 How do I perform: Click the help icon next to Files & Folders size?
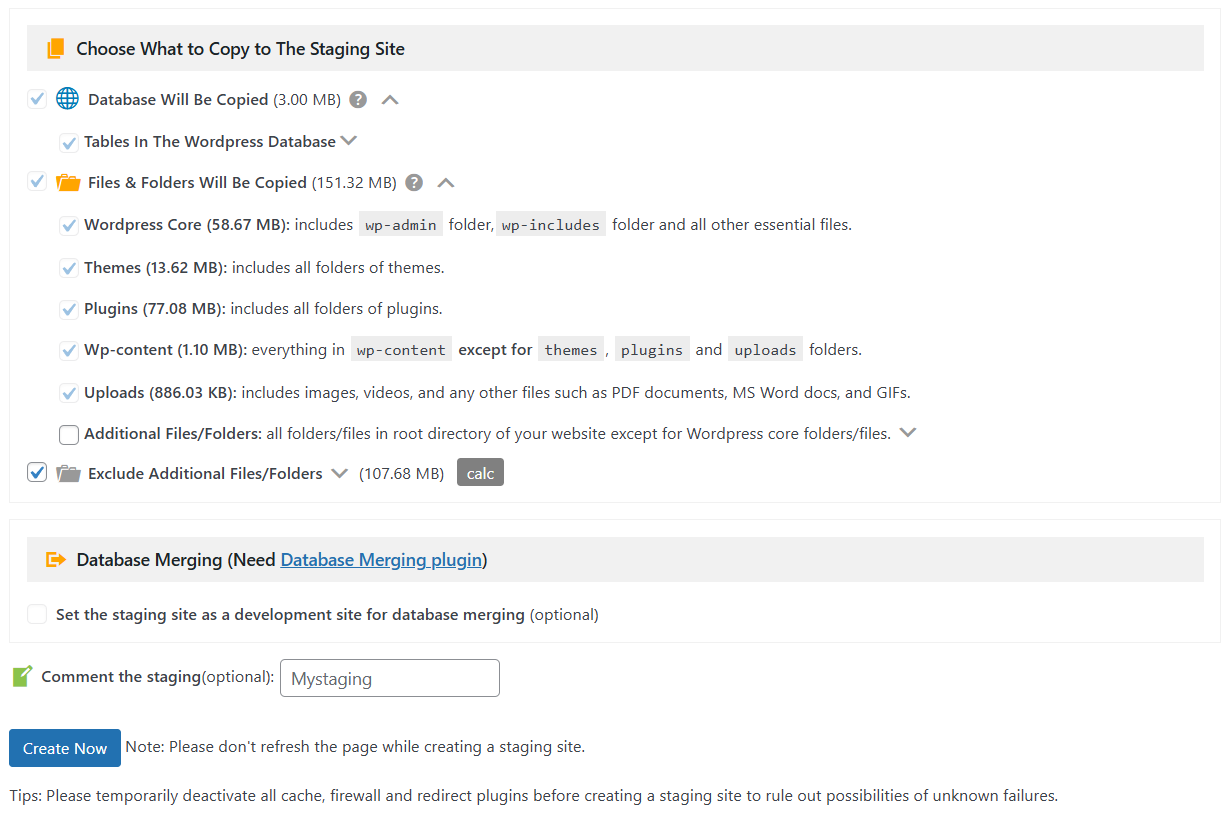pos(414,183)
